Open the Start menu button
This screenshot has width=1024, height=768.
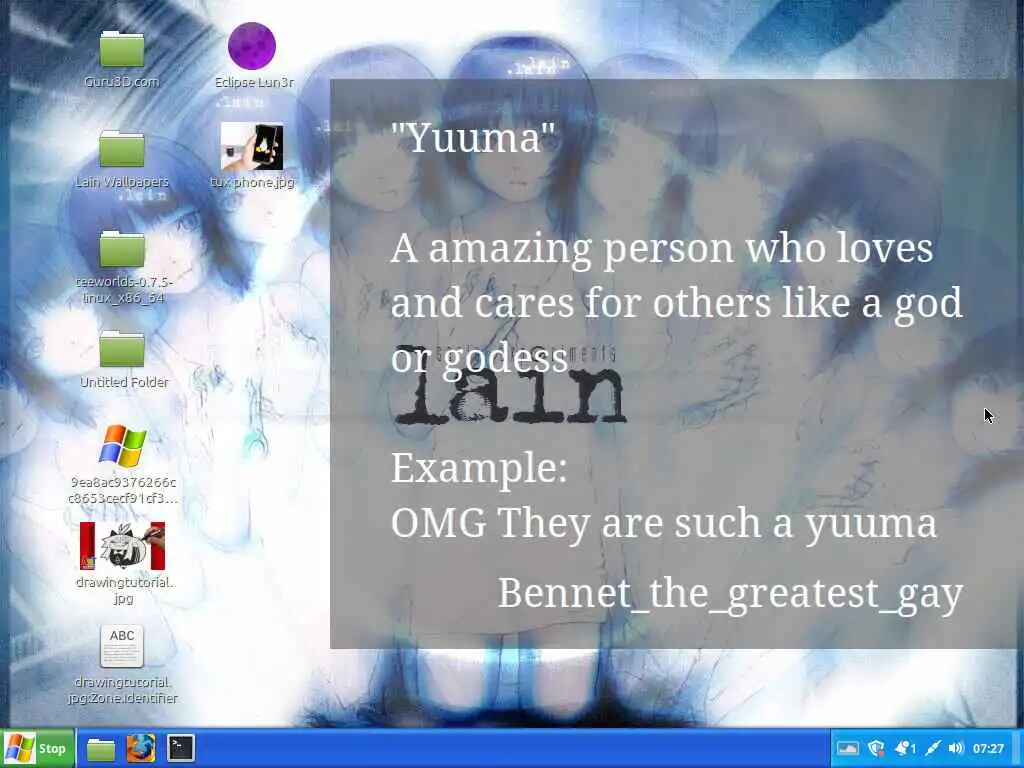[x=38, y=748]
